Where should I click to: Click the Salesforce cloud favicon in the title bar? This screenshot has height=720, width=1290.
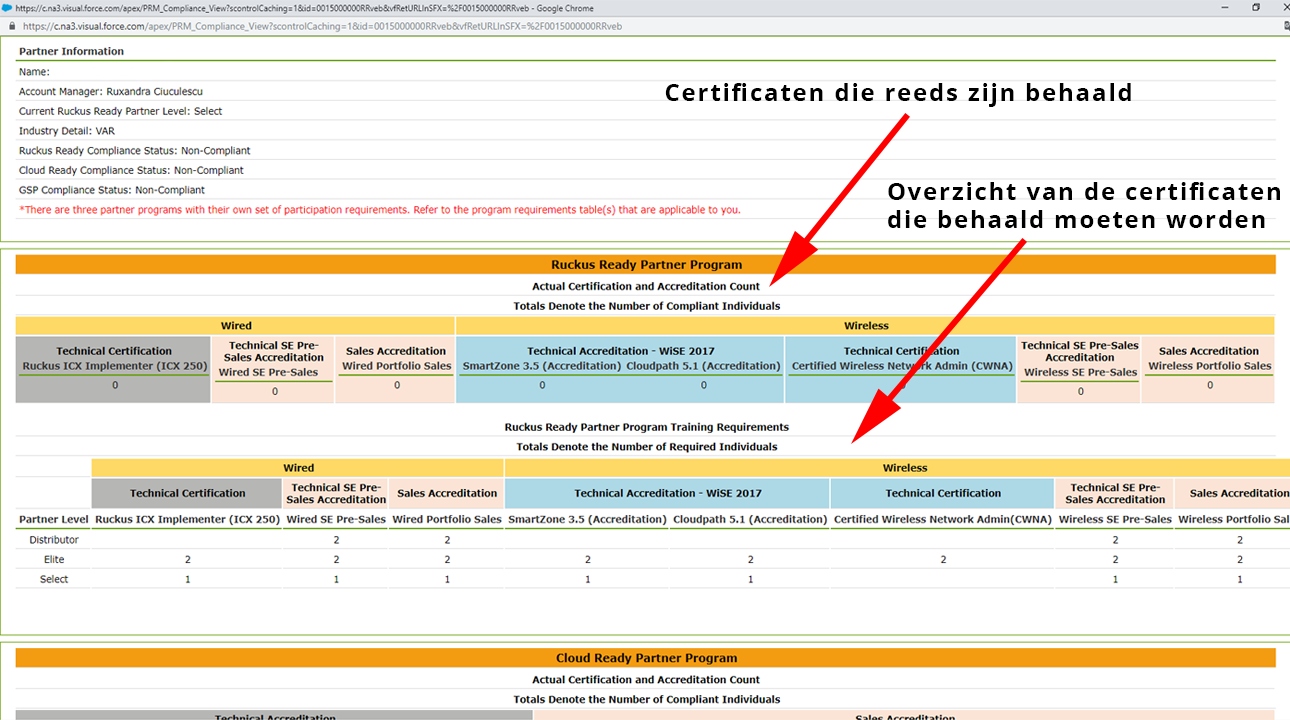point(7,7)
